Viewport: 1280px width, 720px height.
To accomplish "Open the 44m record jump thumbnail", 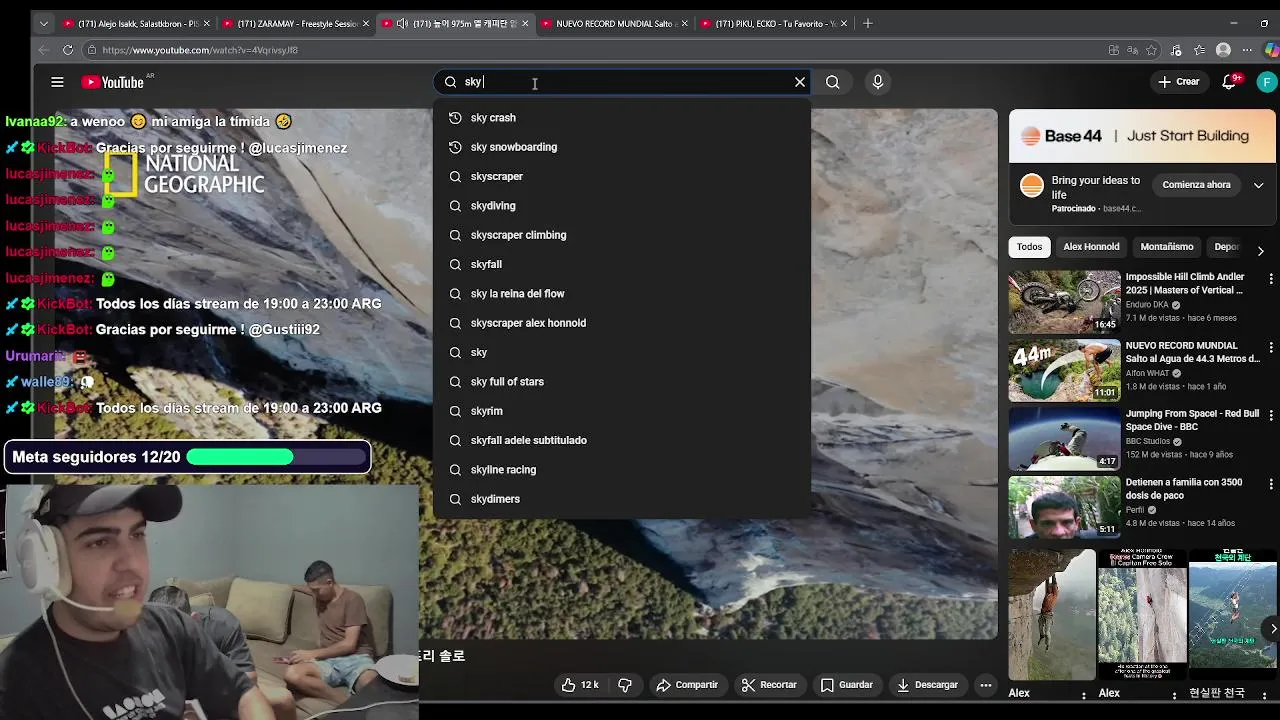I will (x=1064, y=370).
